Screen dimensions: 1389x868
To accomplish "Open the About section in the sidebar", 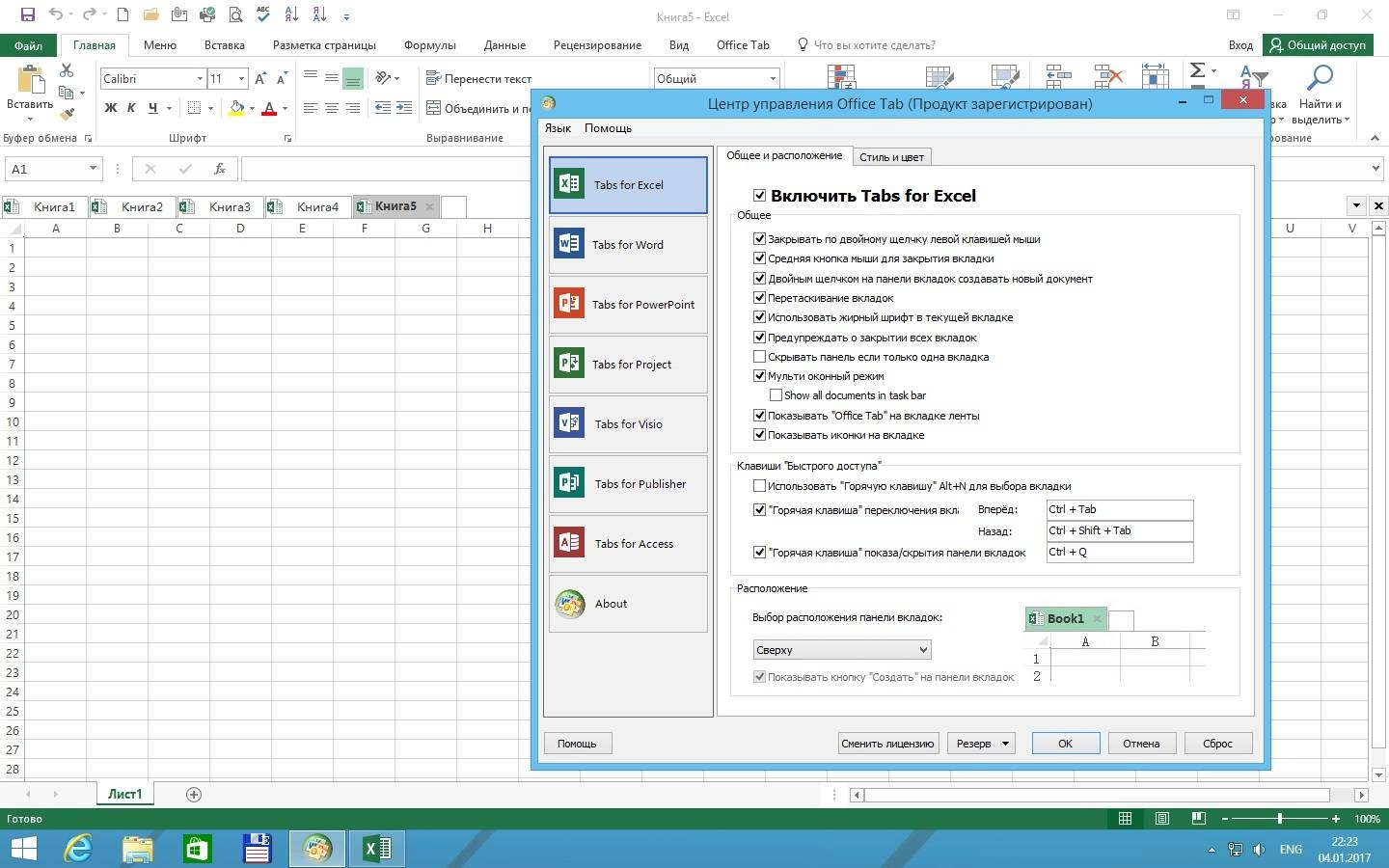I will click(628, 604).
